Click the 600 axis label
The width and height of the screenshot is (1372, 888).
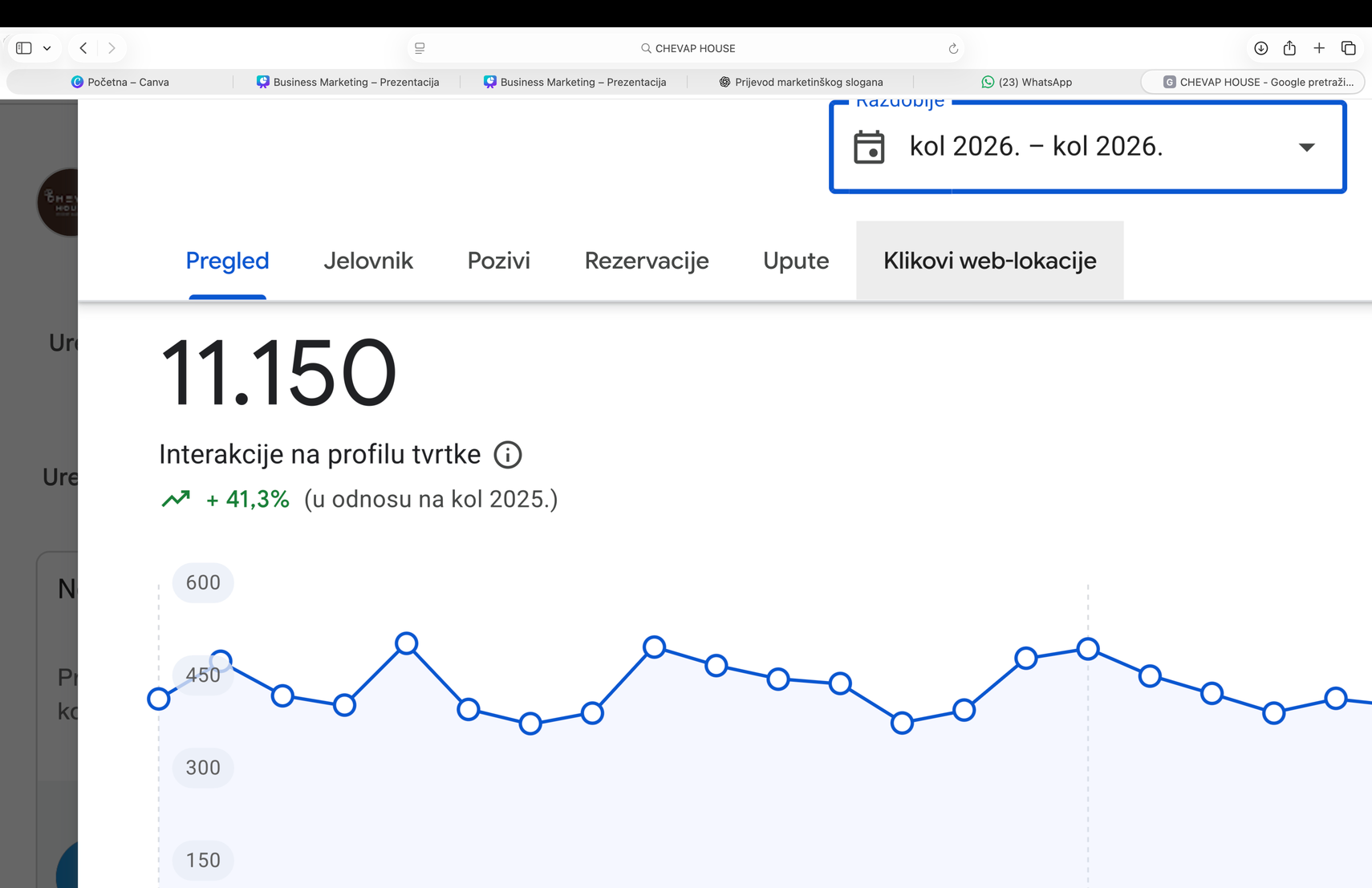pyautogui.click(x=203, y=582)
